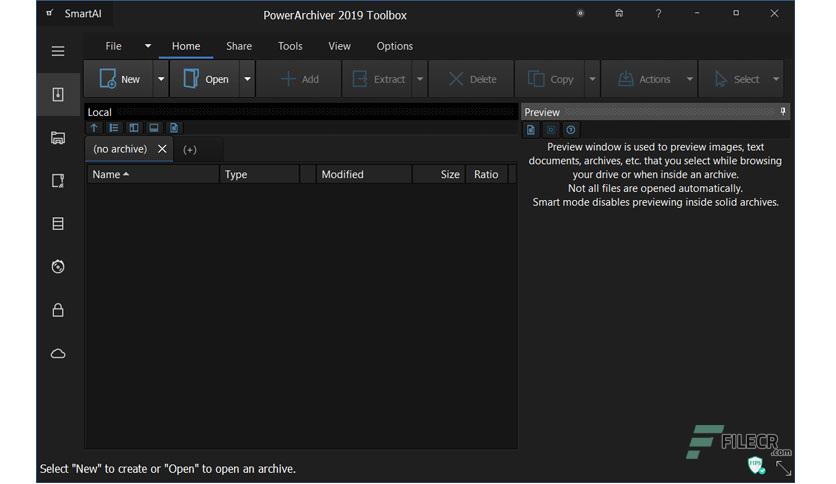Sort by the Type column header
Screen dimensions: 836x484
coord(259,174)
